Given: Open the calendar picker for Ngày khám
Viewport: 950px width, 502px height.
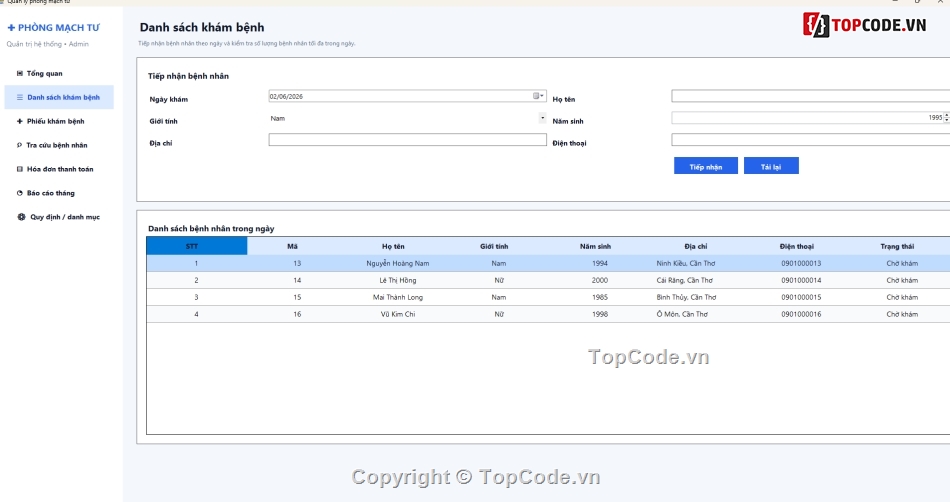Looking at the screenshot, I should 538,96.
